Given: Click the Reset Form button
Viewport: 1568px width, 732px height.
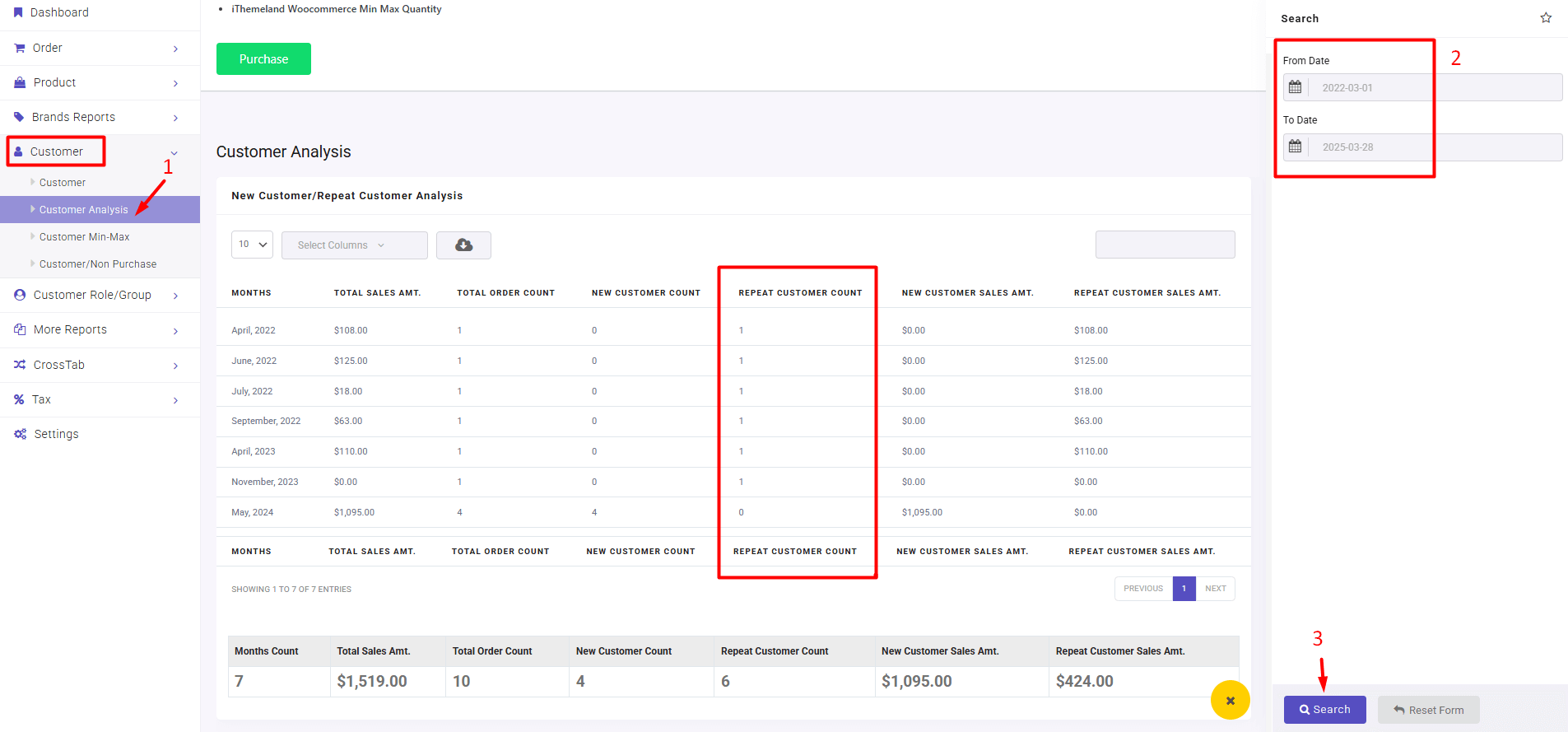Looking at the screenshot, I should pyautogui.click(x=1428, y=710).
